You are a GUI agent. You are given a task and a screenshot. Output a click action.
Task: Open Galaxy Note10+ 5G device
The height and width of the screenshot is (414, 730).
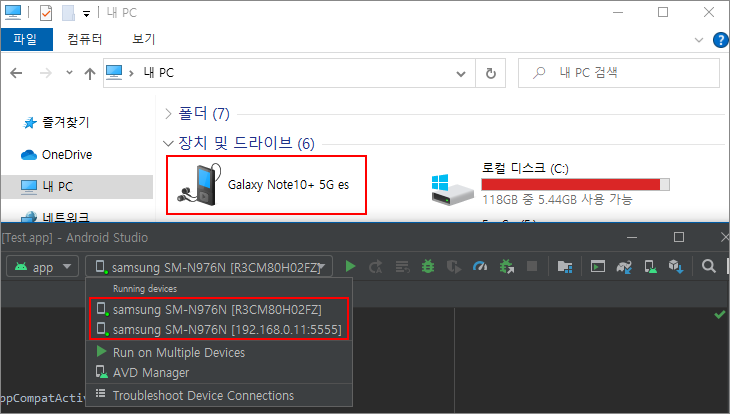click(x=266, y=185)
